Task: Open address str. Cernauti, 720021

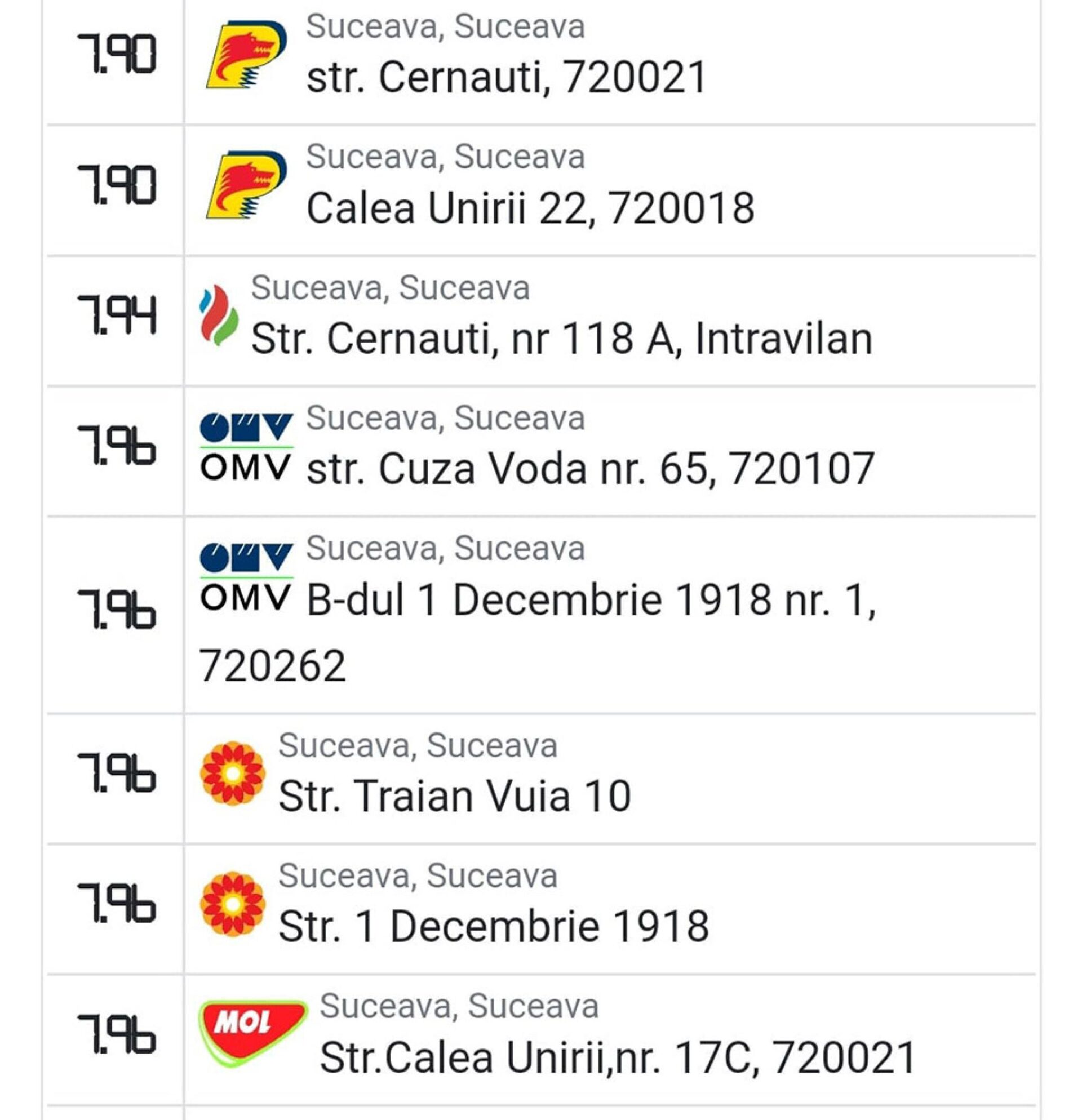Action: pos(507,77)
